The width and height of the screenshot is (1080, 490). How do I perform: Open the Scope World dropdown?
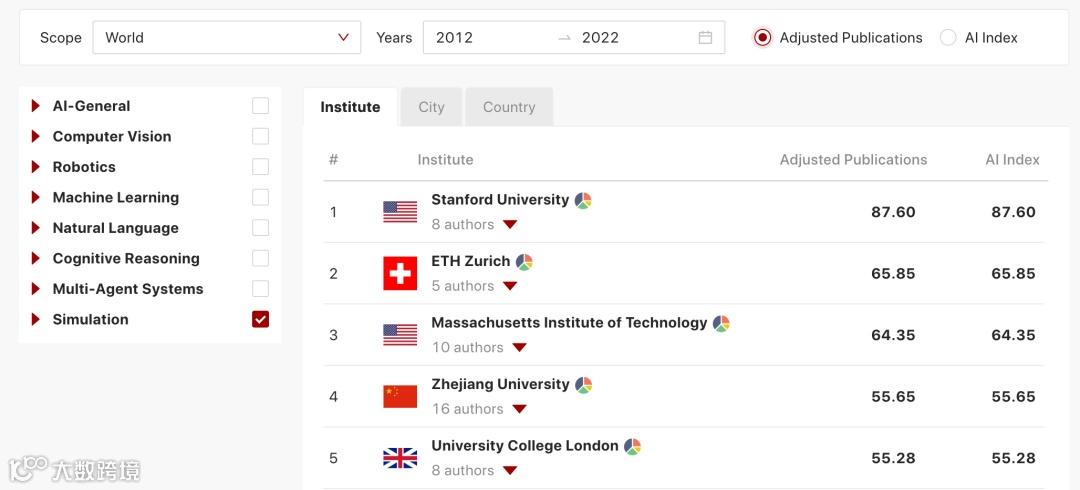coord(227,38)
